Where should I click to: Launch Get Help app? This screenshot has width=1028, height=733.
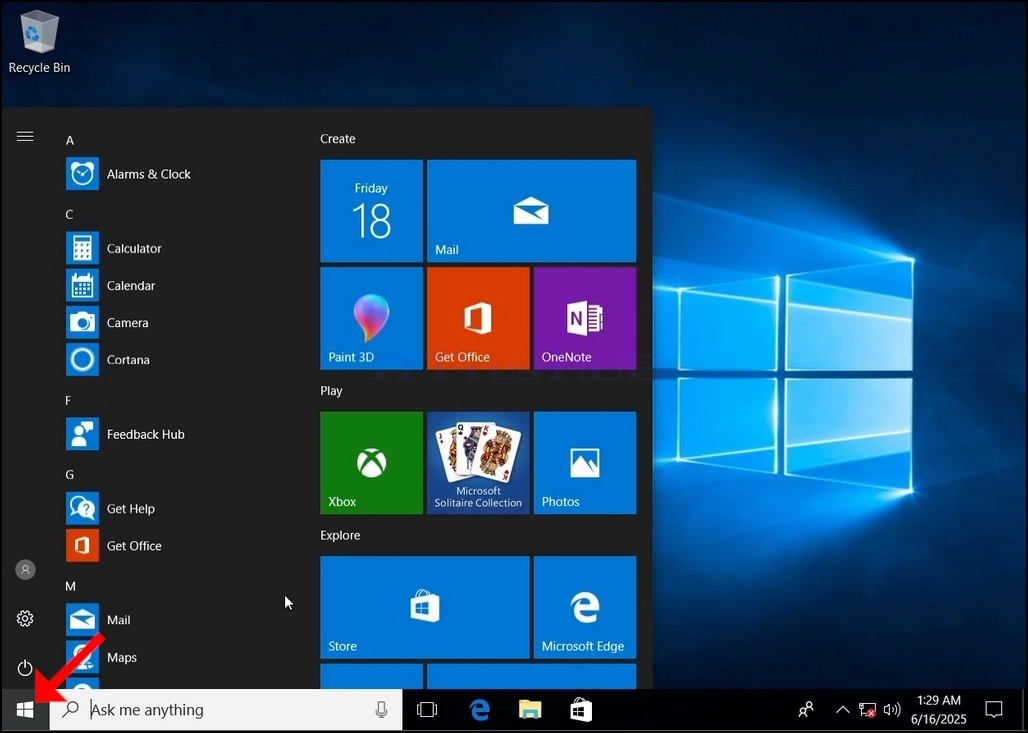point(111,508)
